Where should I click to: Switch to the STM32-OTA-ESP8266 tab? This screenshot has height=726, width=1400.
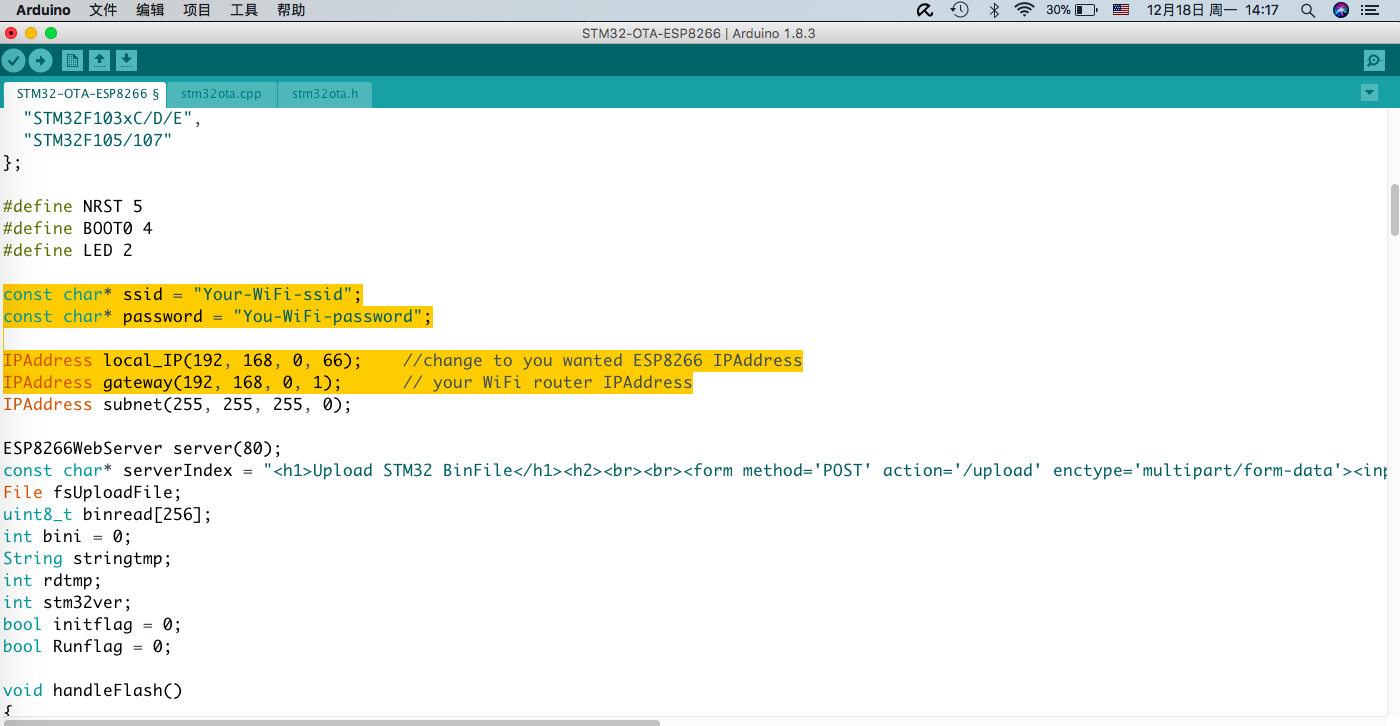point(85,94)
